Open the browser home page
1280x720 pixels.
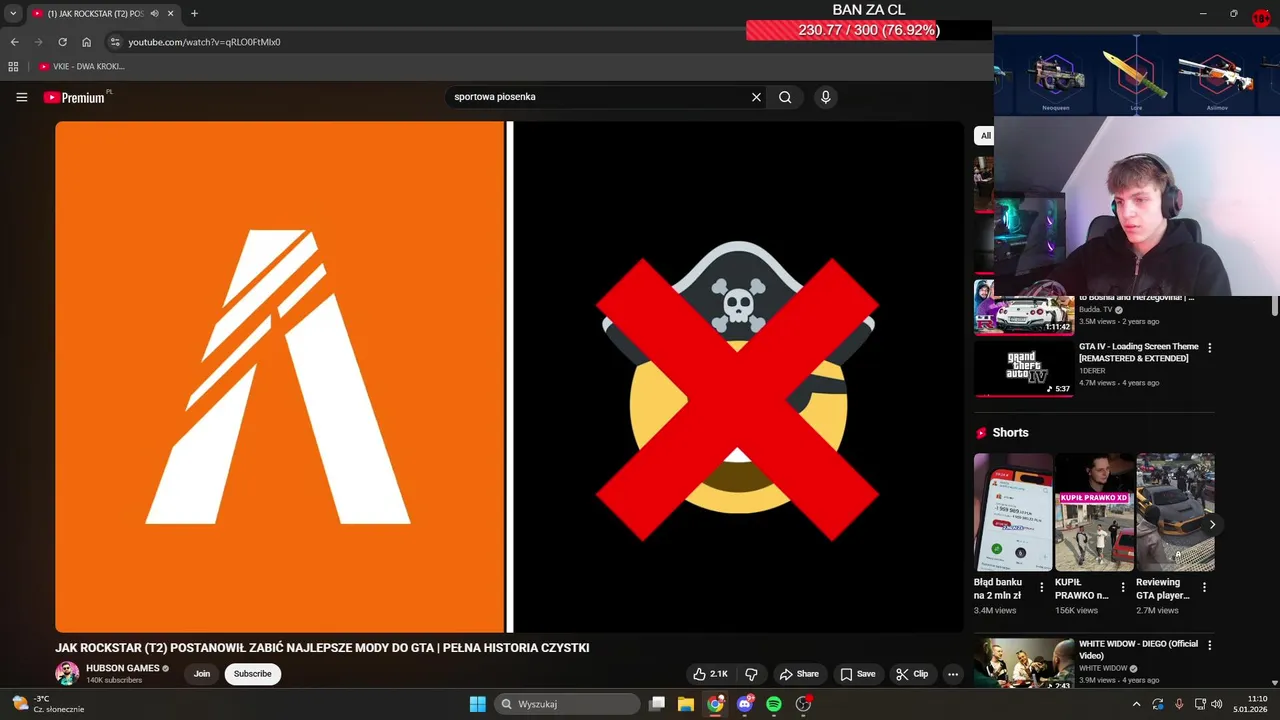pyautogui.click(x=86, y=42)
